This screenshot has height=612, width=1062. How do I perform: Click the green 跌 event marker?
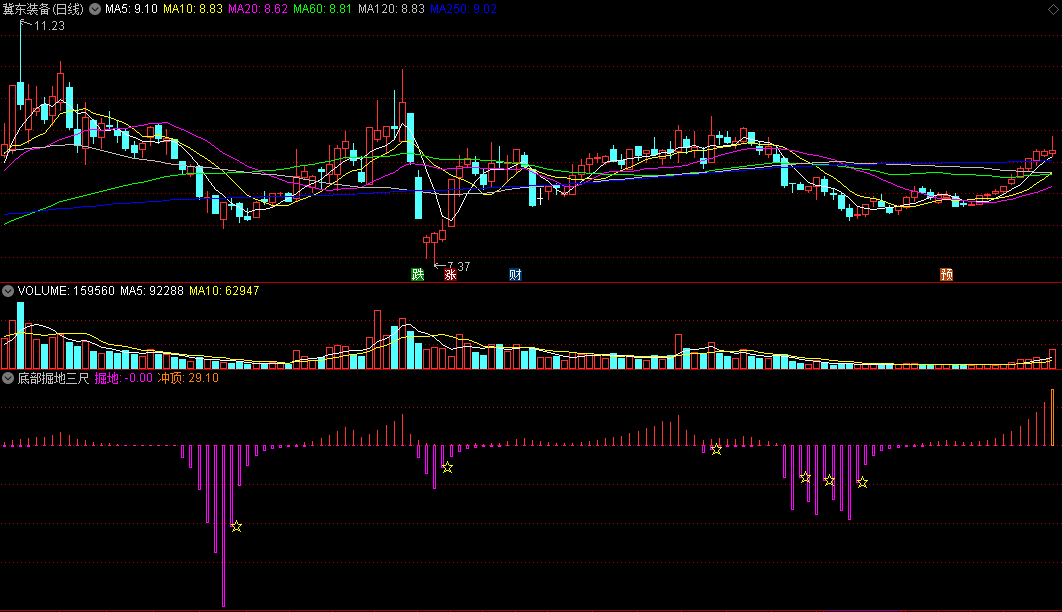tap(418, 274)
